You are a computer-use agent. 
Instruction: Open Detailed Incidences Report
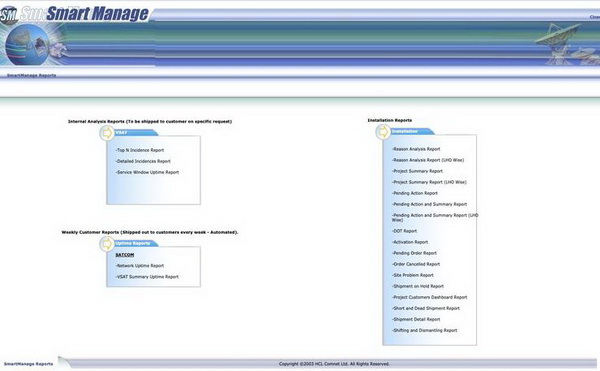click(x=143, y=161)
